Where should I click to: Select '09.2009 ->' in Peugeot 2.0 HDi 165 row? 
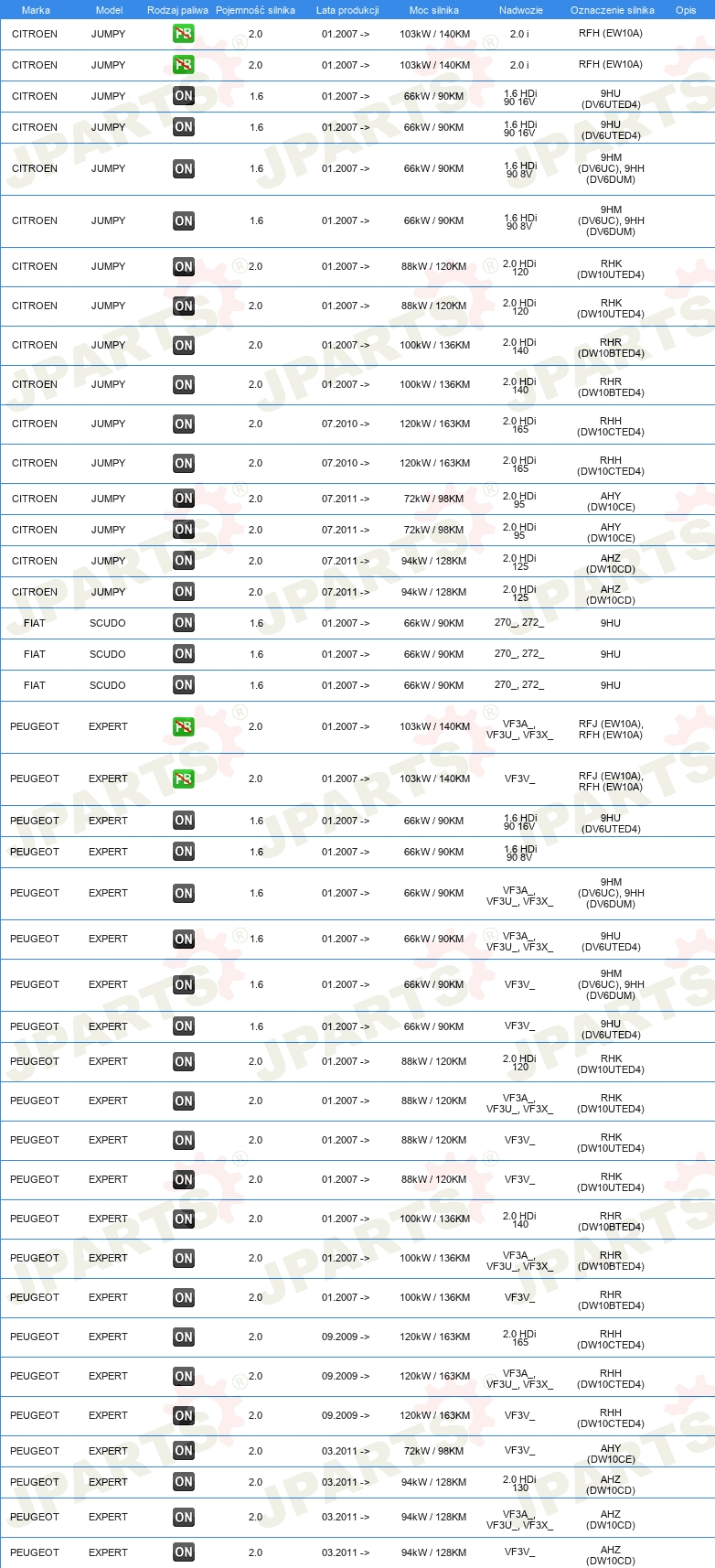(x=346, y=1337)
